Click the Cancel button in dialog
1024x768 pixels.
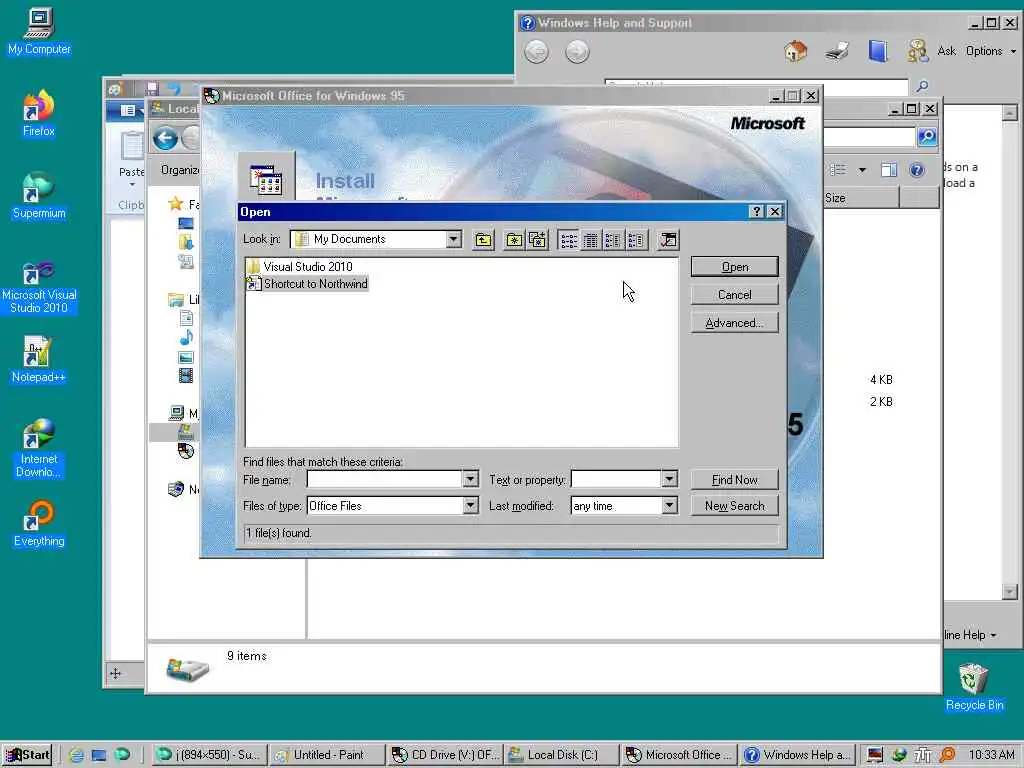click(735, 295)
